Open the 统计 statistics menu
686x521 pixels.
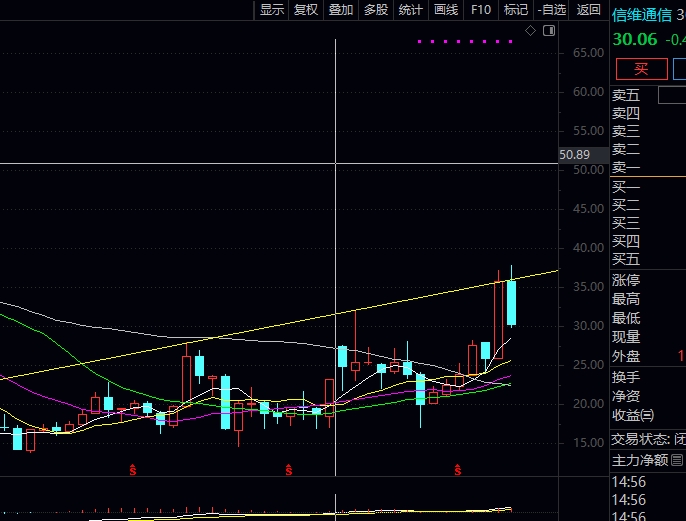411,10
